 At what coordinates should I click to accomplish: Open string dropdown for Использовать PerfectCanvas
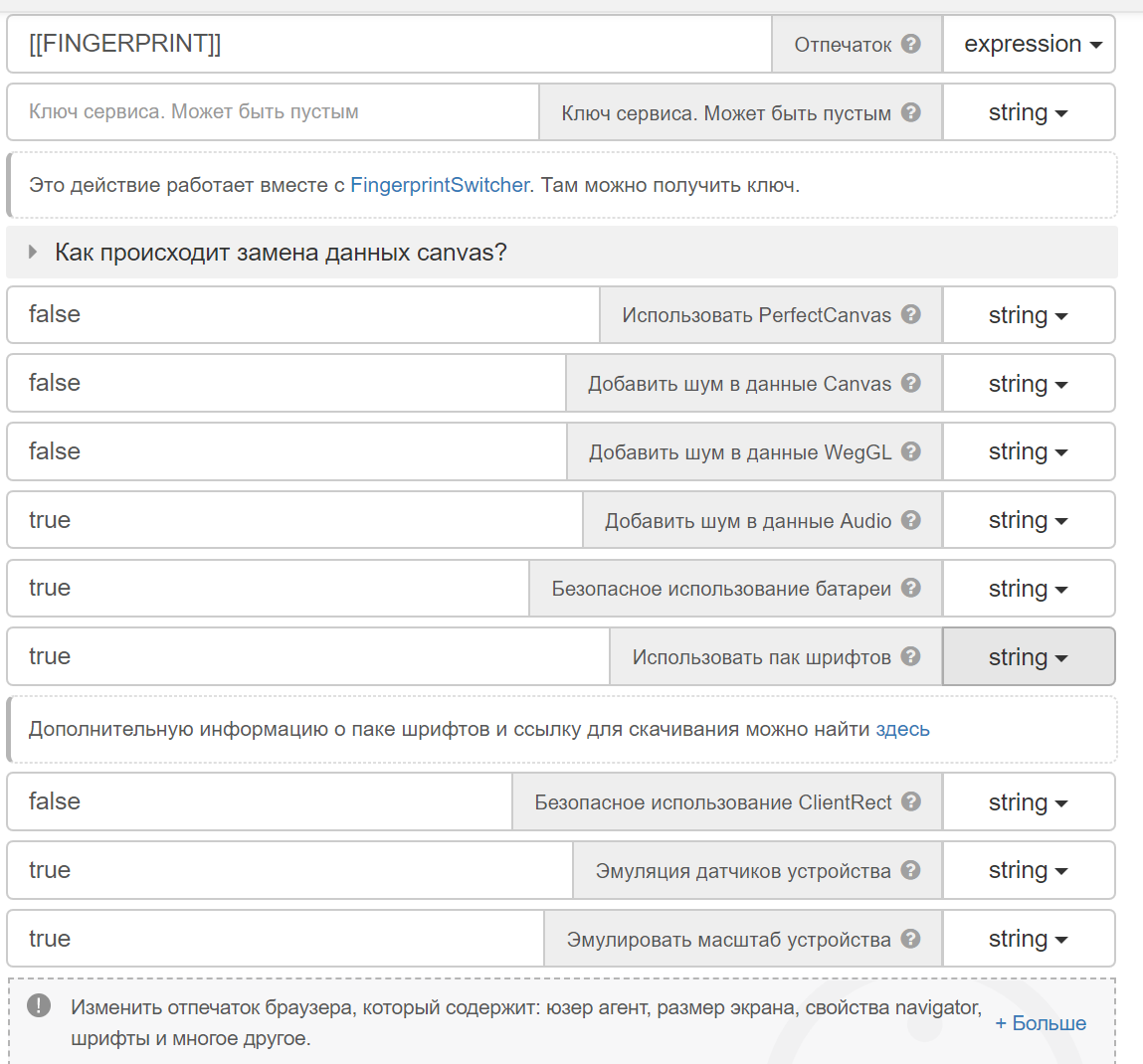[1028, 315]
